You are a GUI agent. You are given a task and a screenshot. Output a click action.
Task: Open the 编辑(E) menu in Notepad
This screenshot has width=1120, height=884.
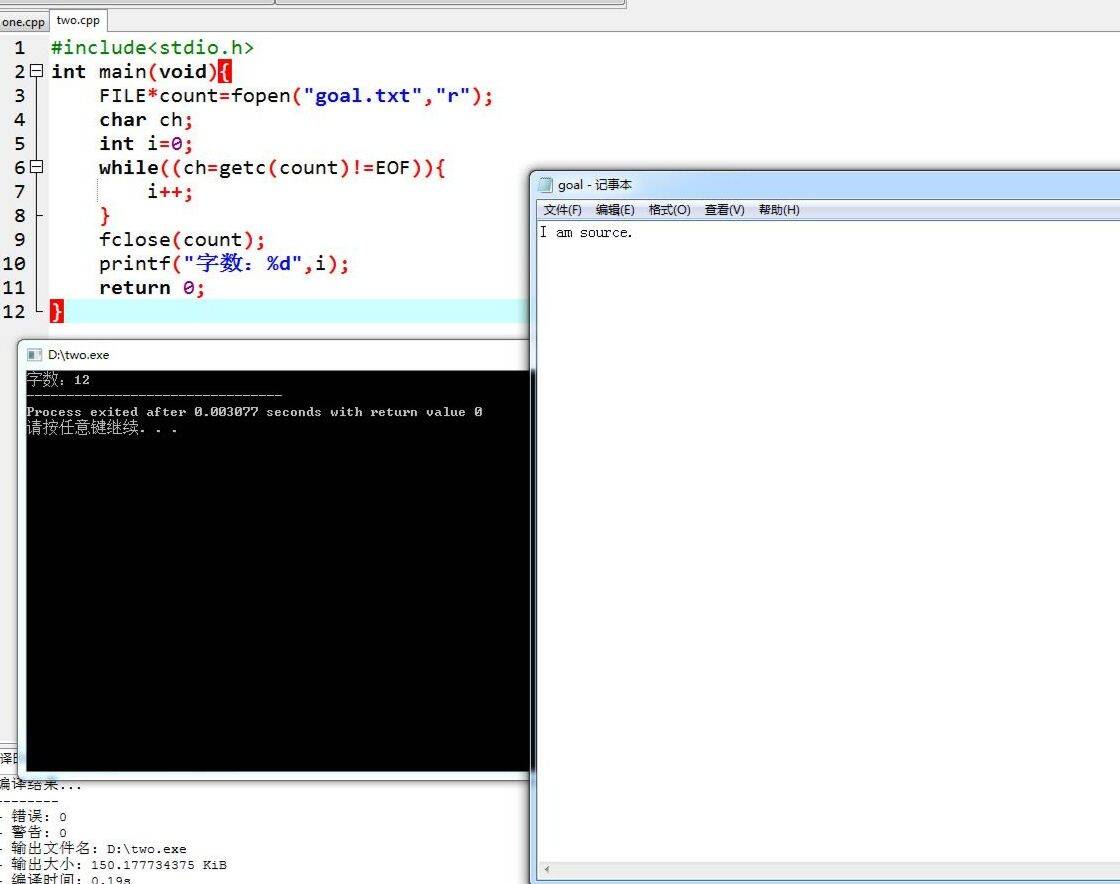(615, 210)
